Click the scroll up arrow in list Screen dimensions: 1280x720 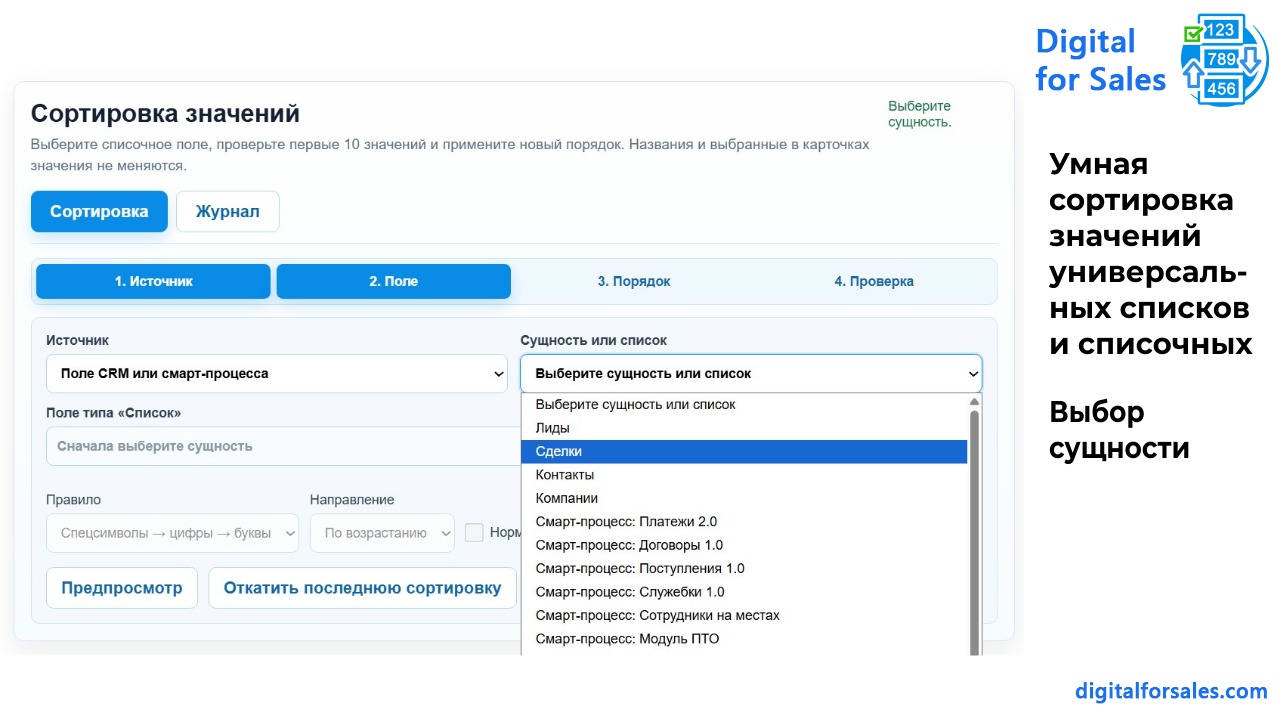point(975,402)
